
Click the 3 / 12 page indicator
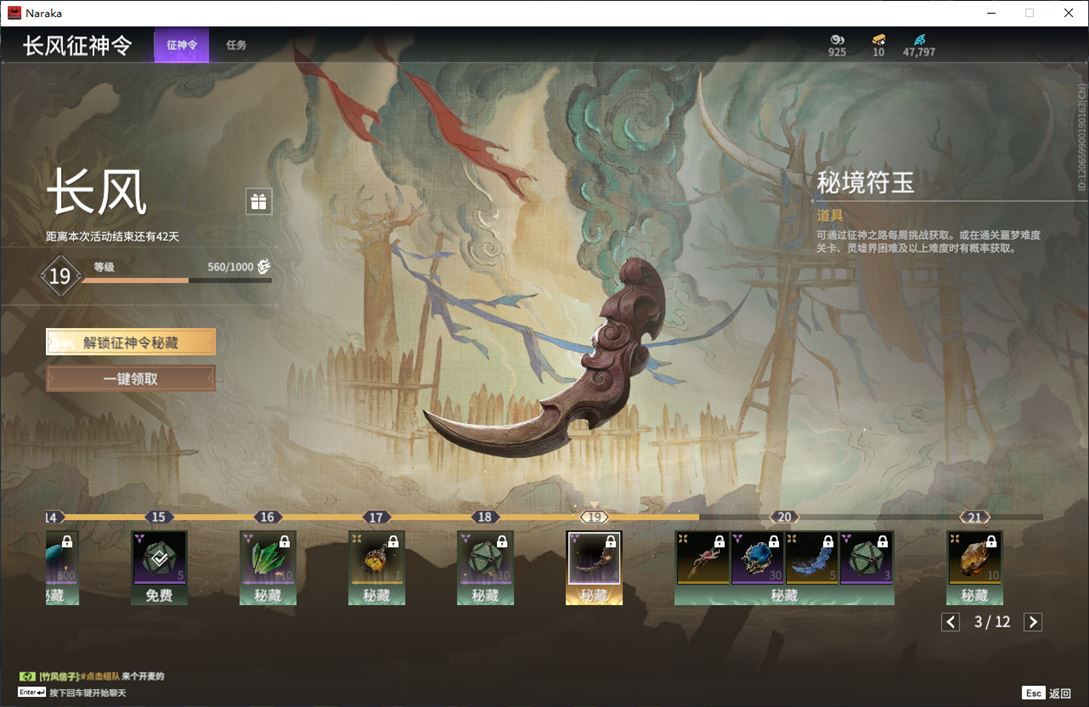[x=992, y=622]
